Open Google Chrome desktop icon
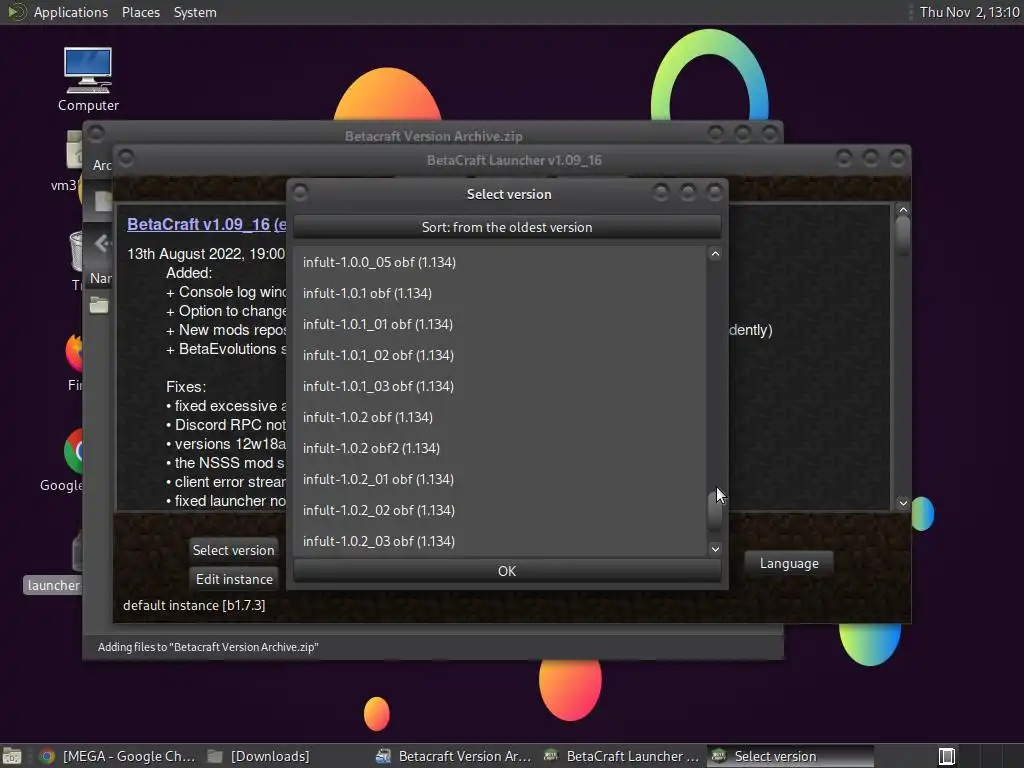 tap(72, 452)
